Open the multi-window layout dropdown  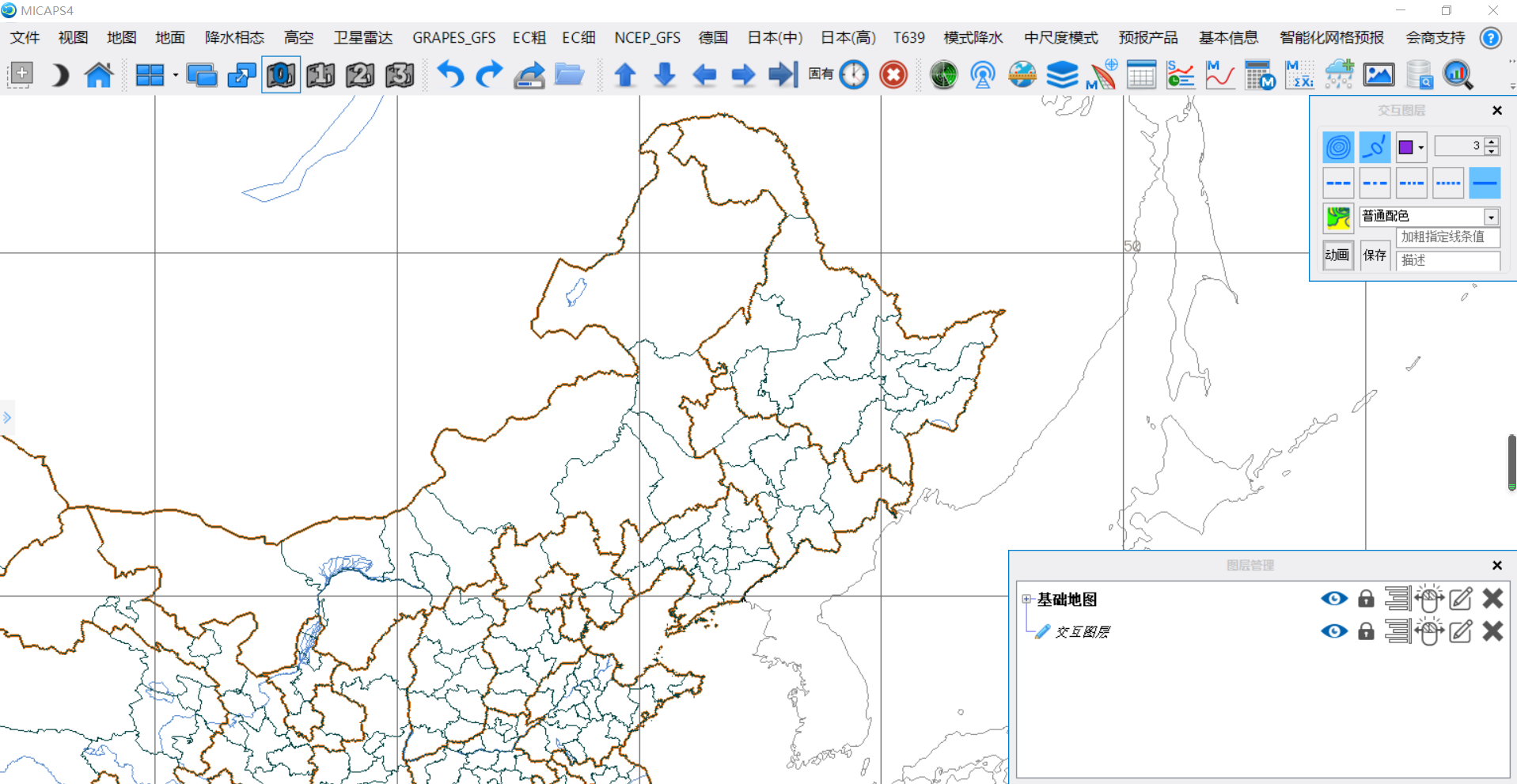[176, 74]
